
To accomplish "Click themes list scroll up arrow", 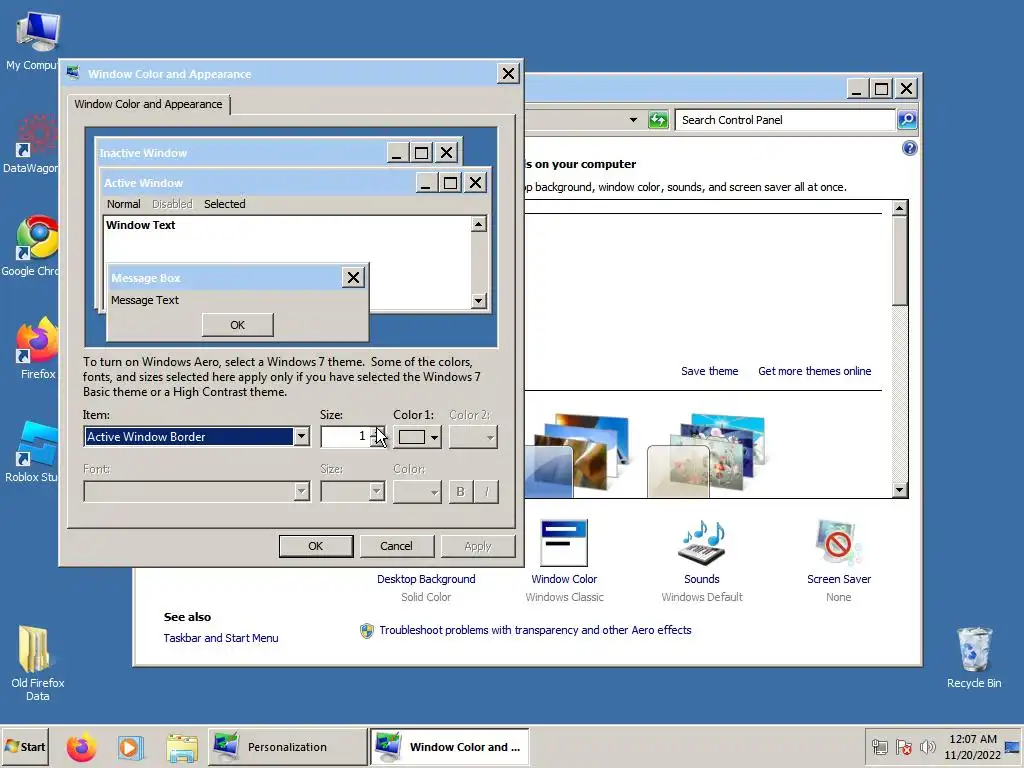I will [x=900, y=208].
